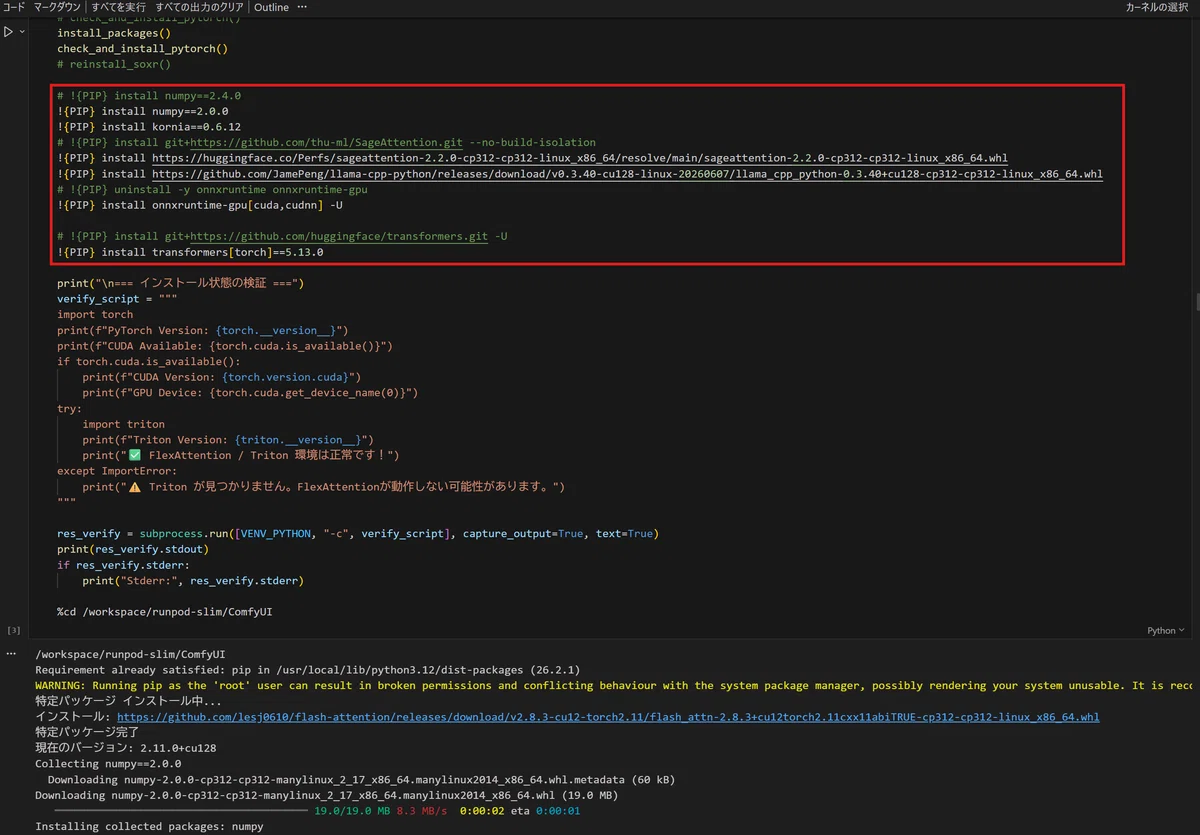Image resolution: width=1200 pixels, height=835 pixels.
Task: Open the run options arrow beside play icon
Action: coord(21,32)
